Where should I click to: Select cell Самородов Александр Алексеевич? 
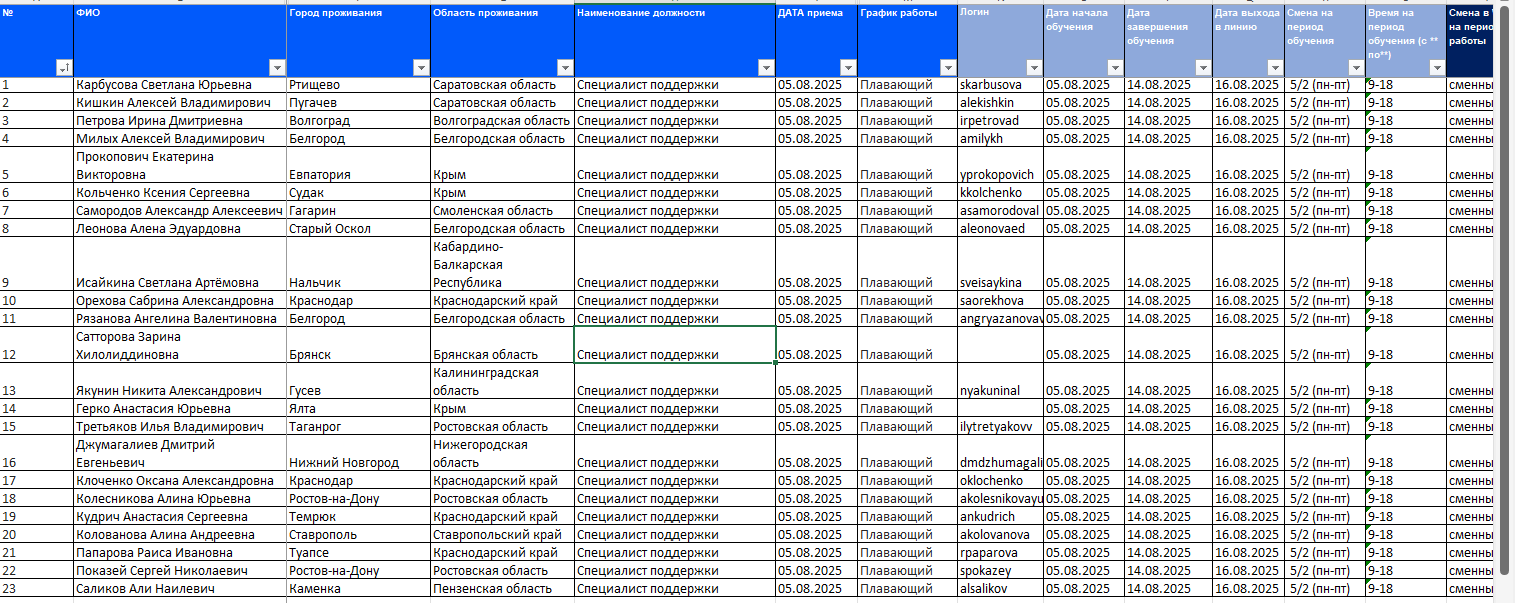tap(180, 211)
